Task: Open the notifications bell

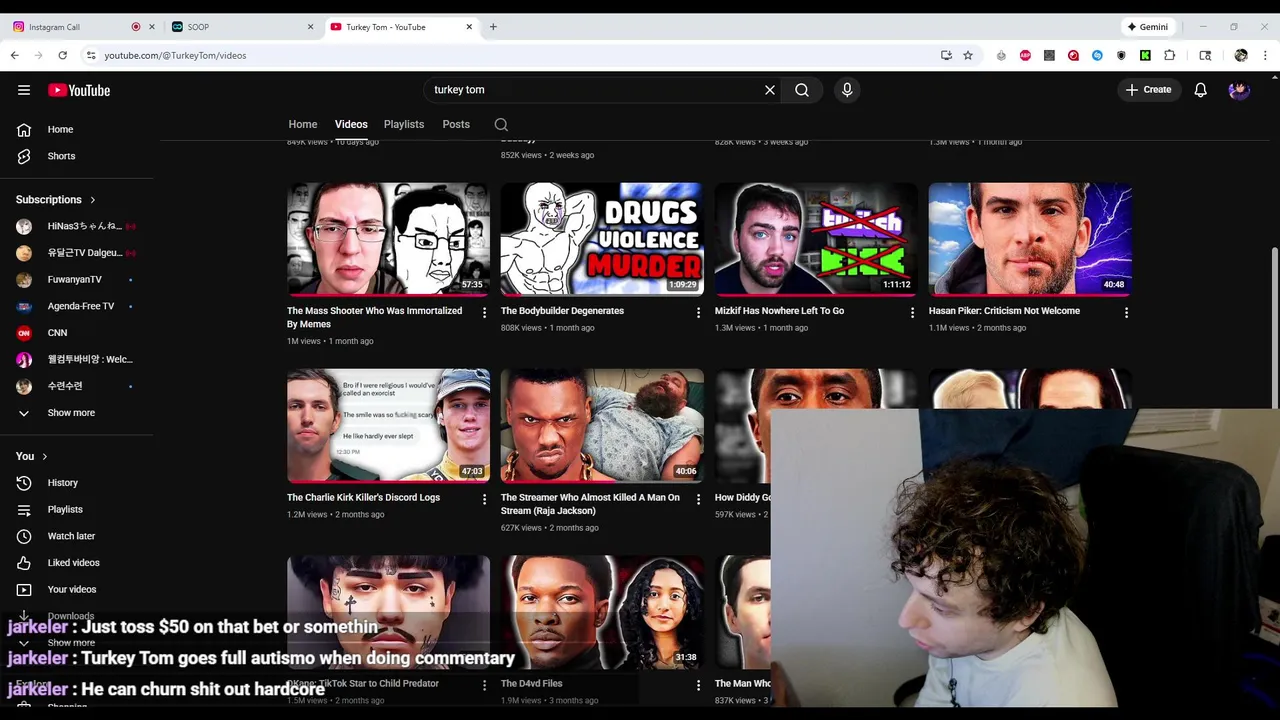Action: click(1201, 90)
